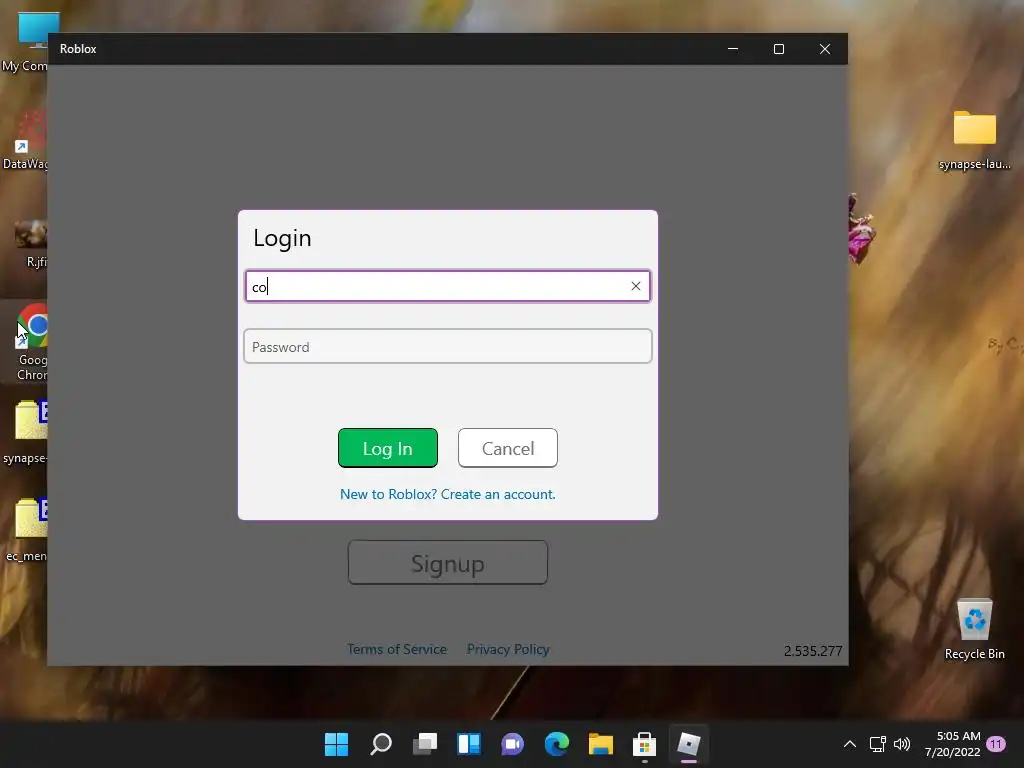Select the DataWag desktop shortcut
Screen dimensions: 1024x768
[x=25, y=140]
